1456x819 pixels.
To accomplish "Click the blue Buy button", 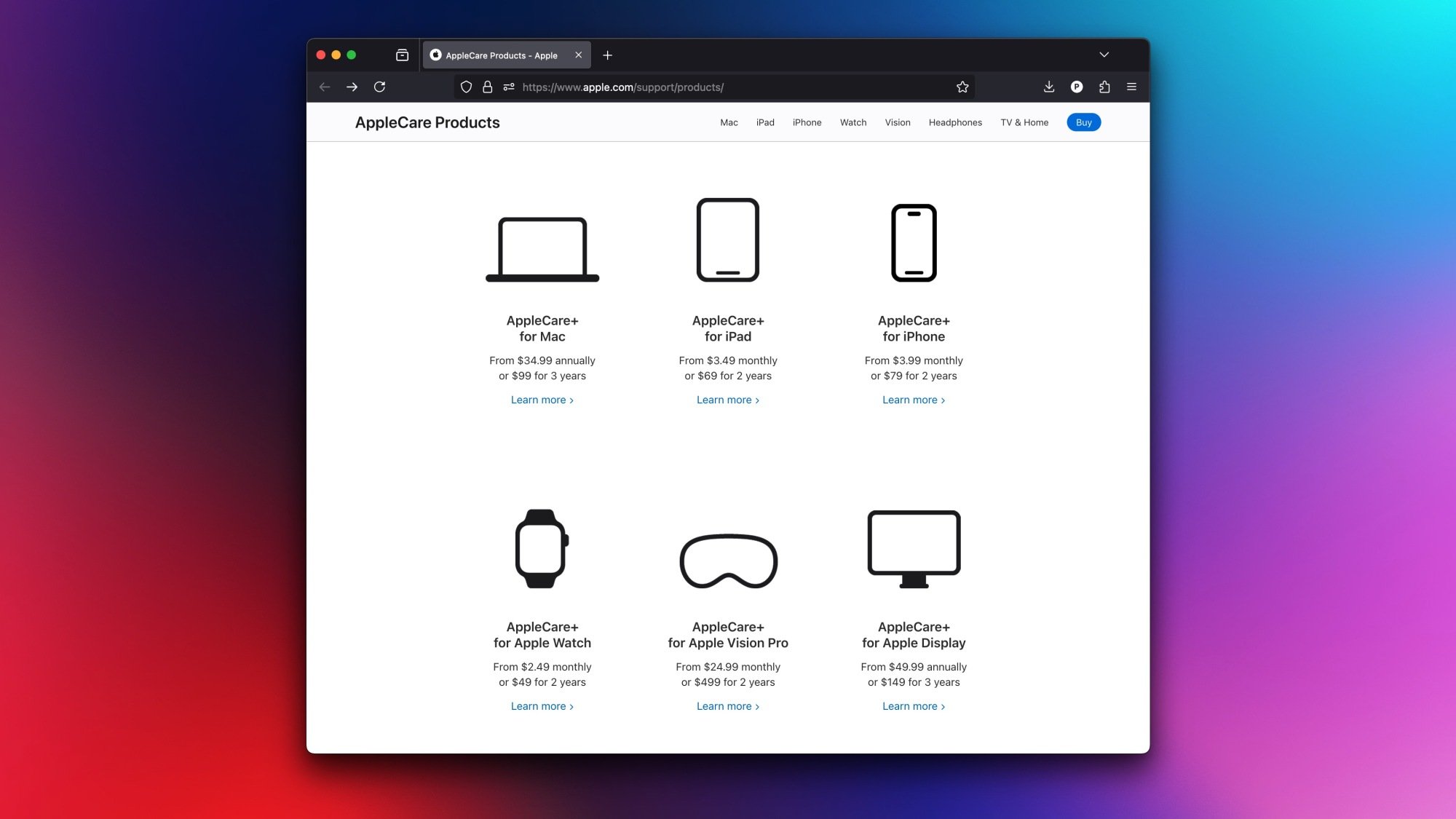I will tap(1083, 122).
